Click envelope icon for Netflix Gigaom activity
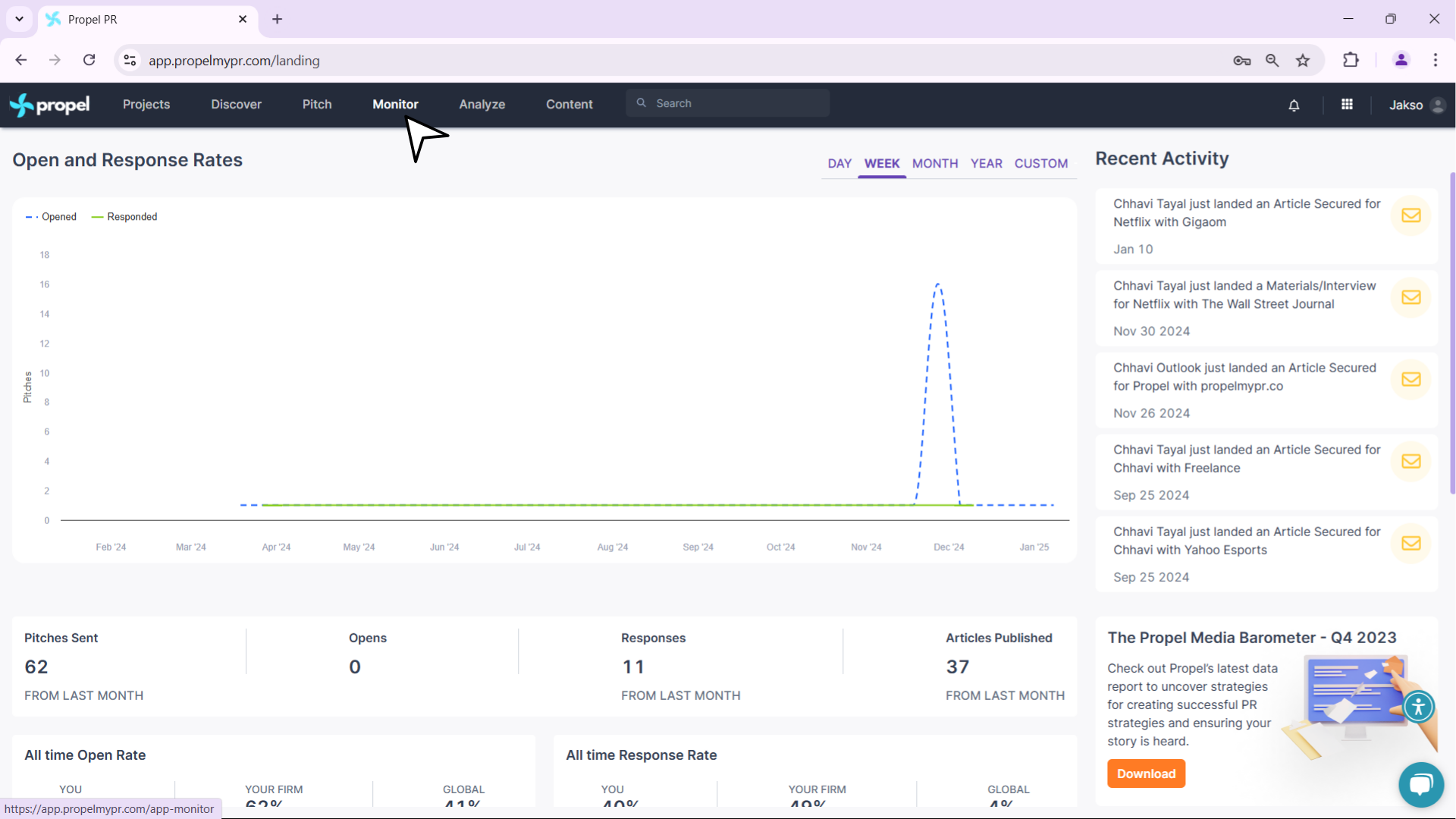Screen dimensions: 1456x819 point(1410,215)
